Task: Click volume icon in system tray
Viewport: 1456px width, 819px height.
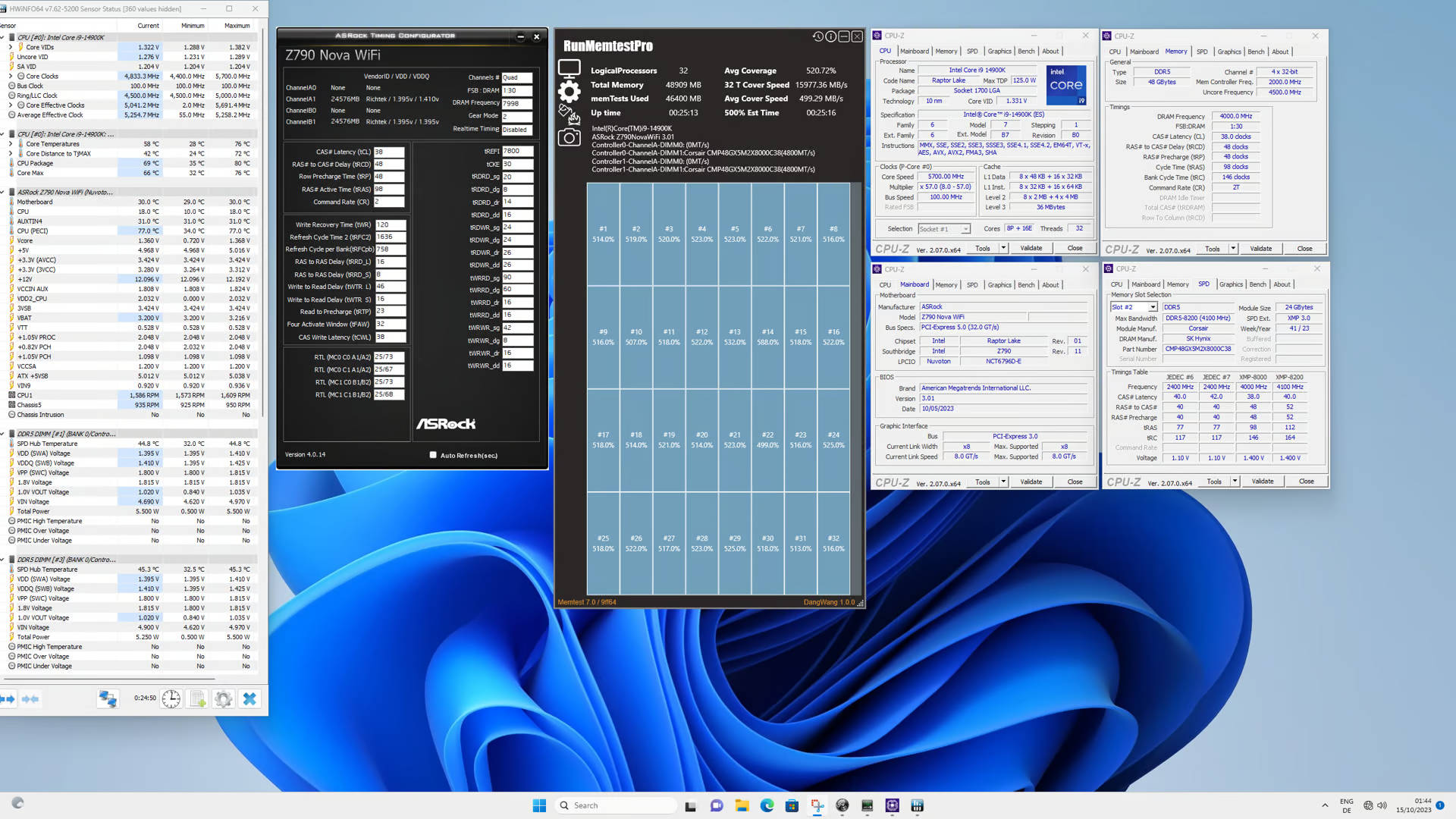Action: point(1382,805)
